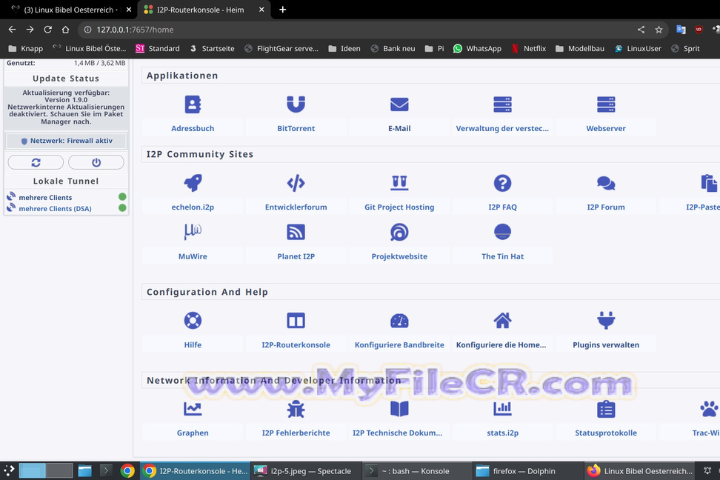720x480 pixels.
Task: Open the Entwicklerforum code icon
Action: (x=296, y=183)
